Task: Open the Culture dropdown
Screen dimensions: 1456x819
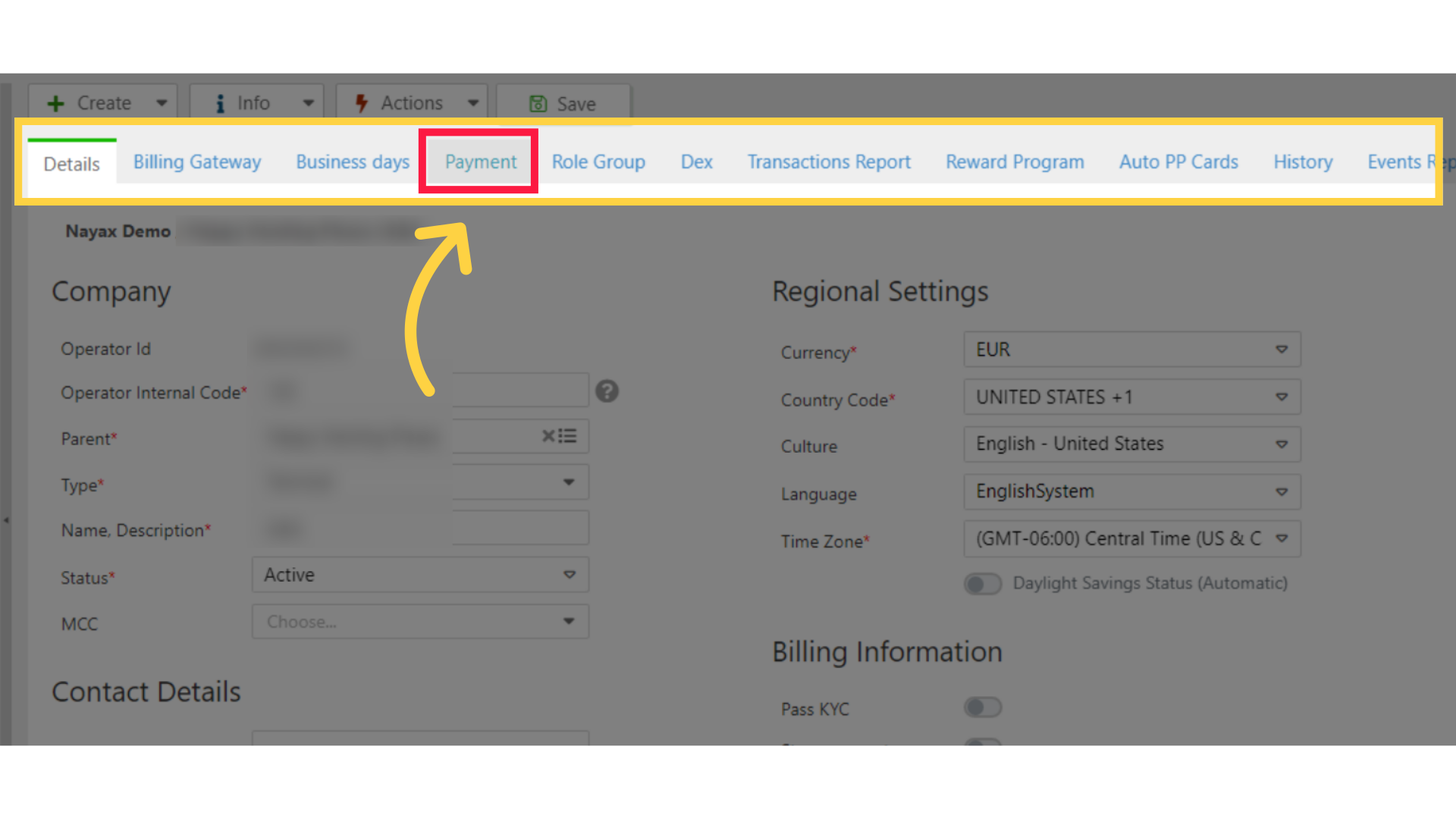Action: pyautogui.click(x=1132, y=444)
